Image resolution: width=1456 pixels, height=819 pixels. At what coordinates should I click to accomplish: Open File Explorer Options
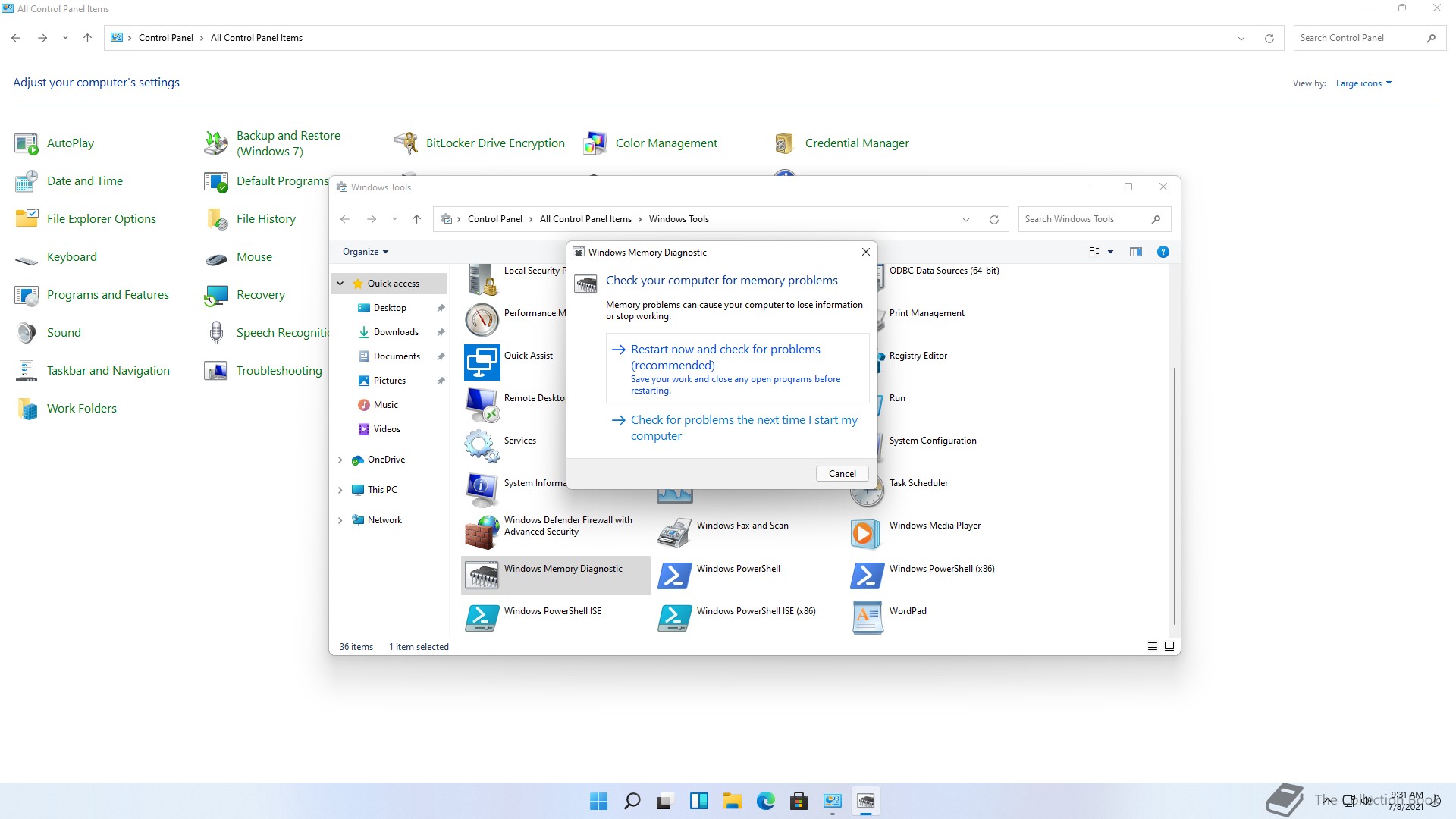pyautogui.click(x=86, y=219)
